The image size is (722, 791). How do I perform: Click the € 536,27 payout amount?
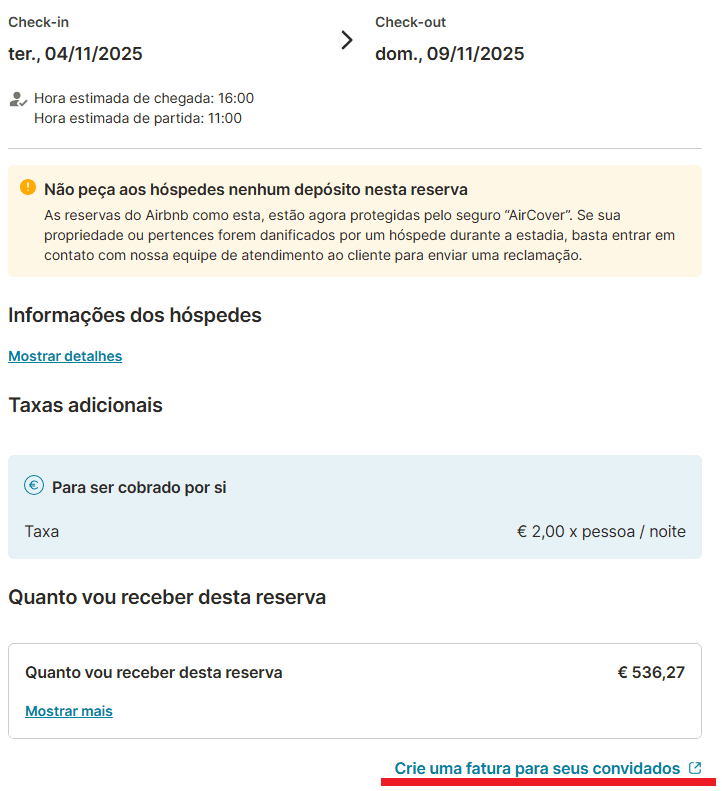(651, 672)
